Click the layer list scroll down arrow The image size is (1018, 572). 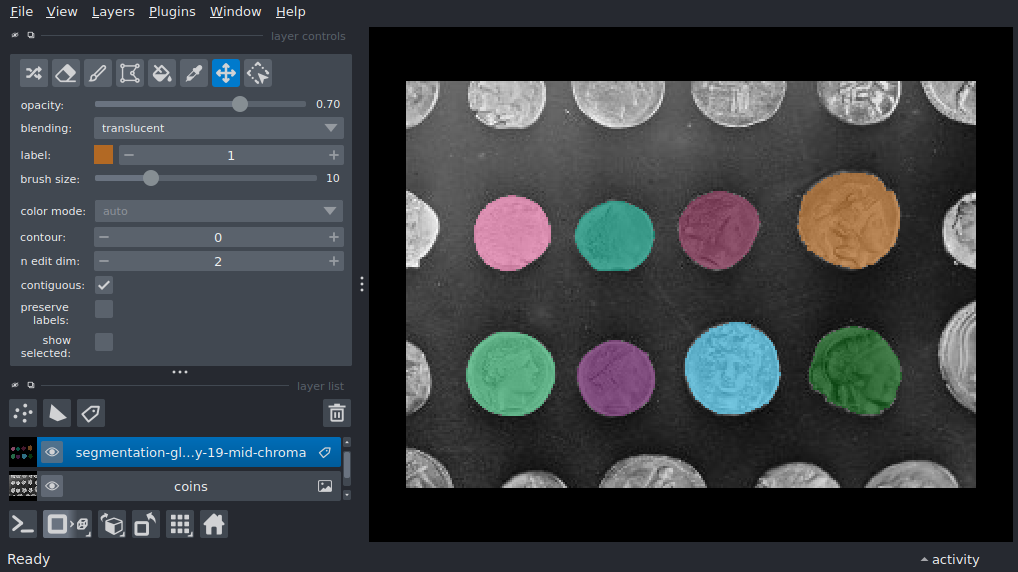click(x=347, y=495)
